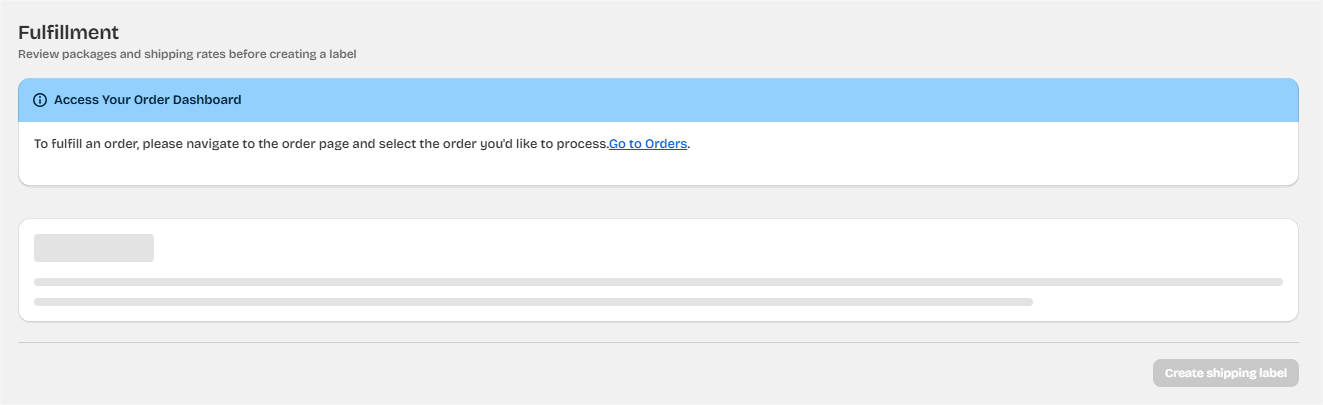Screen dimensions: 1323x405
Task: Click empty space inside the loading skeleton card
Action: (700, 250)
